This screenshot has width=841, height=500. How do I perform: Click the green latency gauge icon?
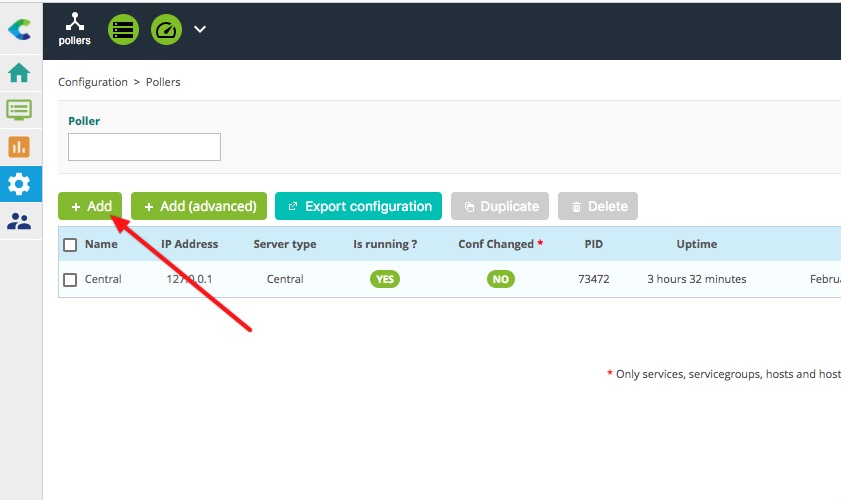tap(166, 29)
